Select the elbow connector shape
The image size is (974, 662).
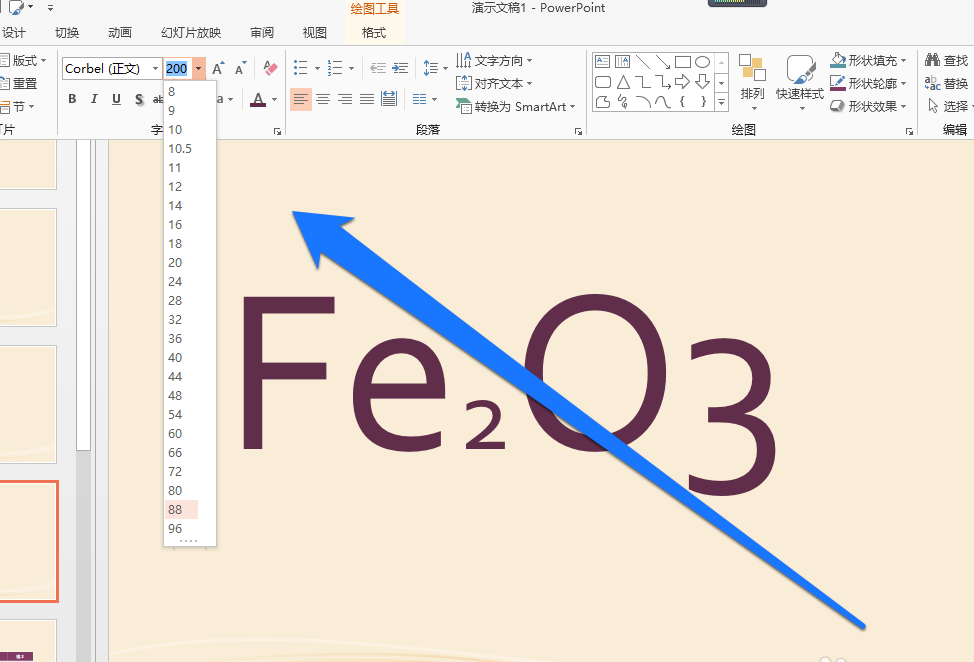[x=643, y=81]
